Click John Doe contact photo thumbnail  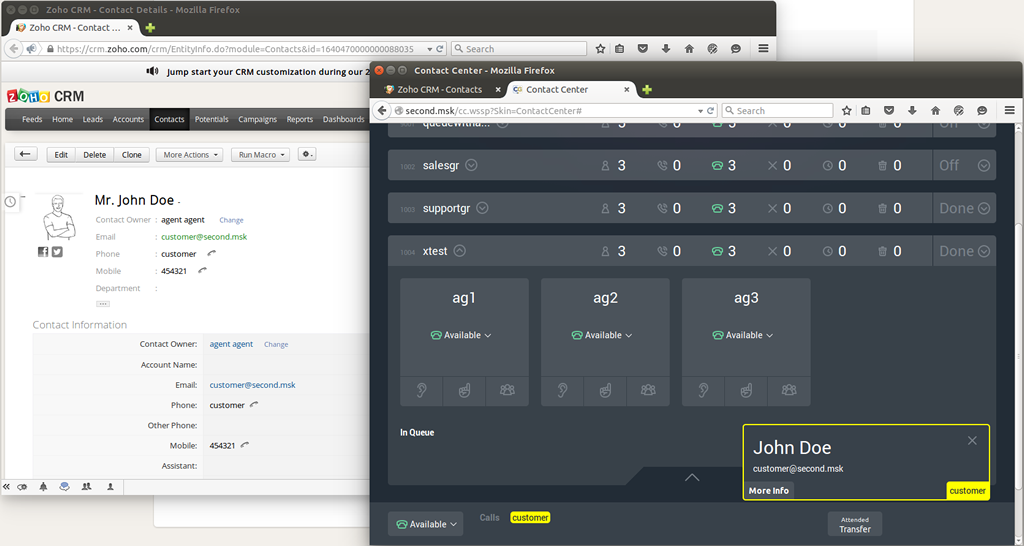pos(59,217)
